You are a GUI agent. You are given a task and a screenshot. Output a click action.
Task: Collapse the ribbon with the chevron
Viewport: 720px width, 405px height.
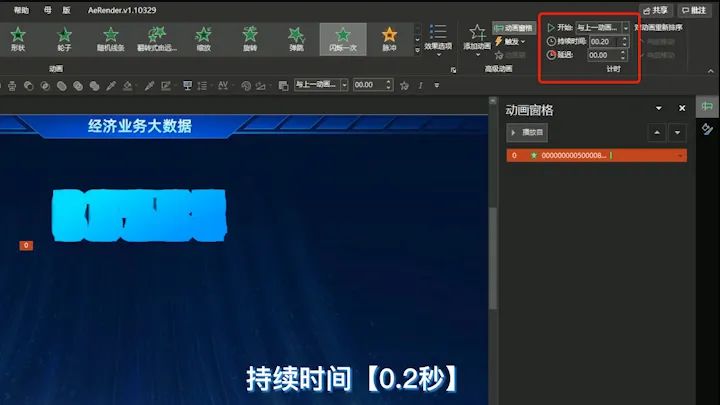click(711, 71)
